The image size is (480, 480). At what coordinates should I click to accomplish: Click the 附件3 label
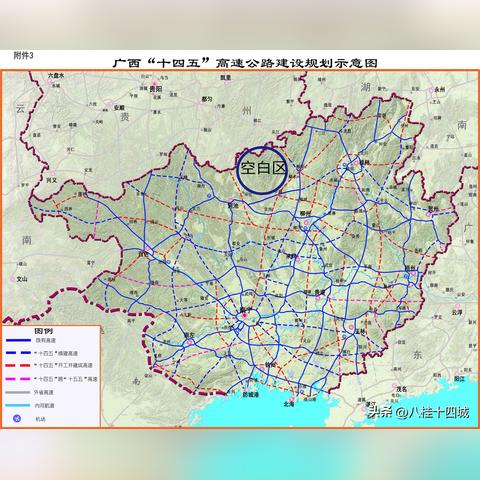tap(23, 55)
